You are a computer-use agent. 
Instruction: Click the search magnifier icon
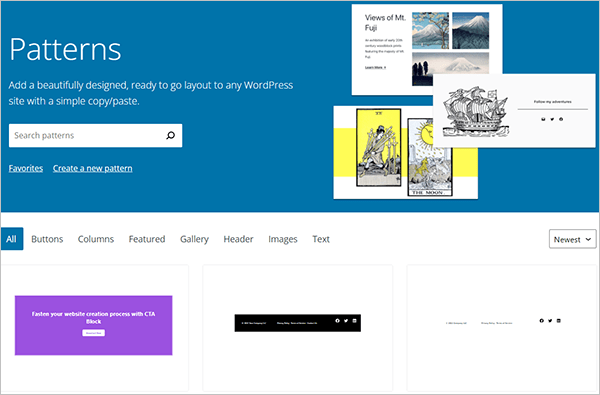click(x=170, y=135)
